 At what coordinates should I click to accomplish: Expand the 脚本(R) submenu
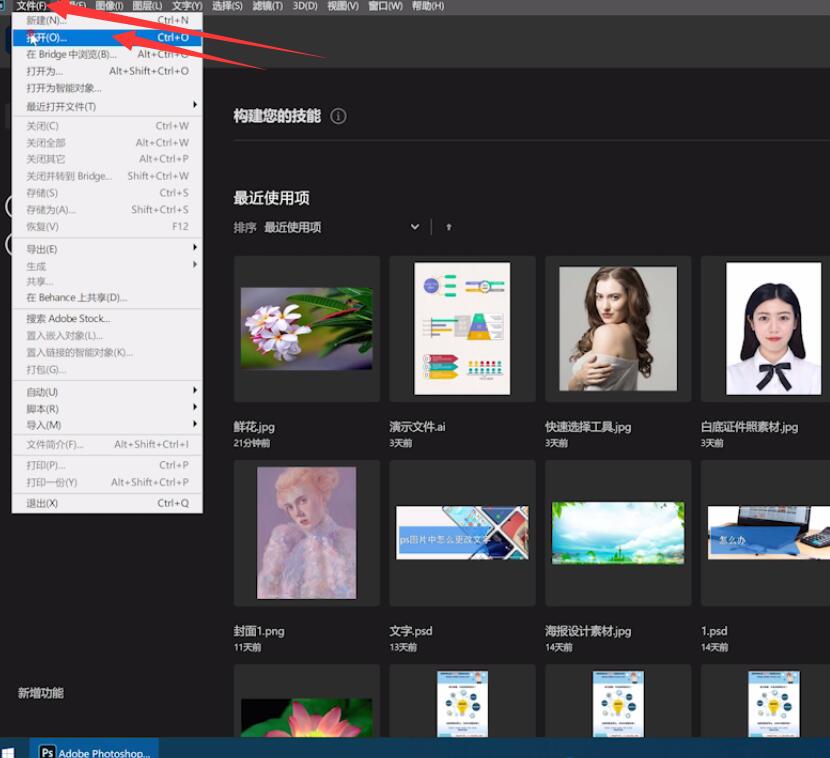click(x=107, y=409)
